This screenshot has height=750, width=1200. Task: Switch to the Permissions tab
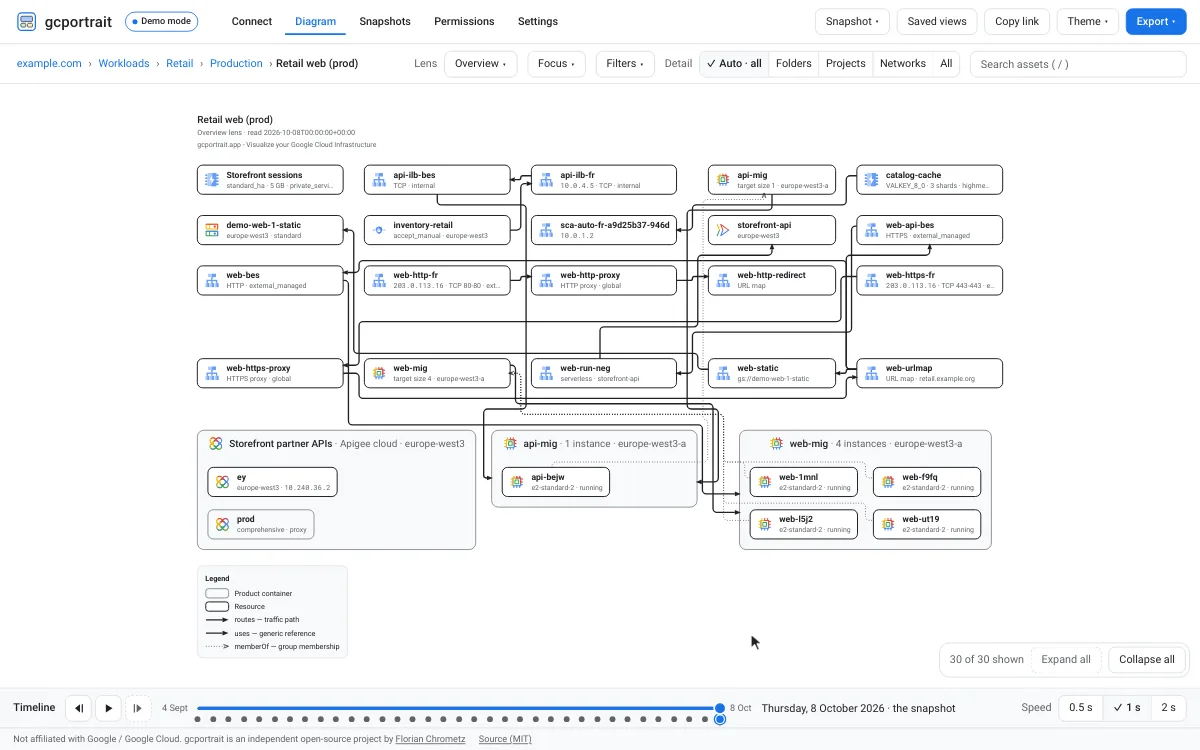(x=464, y=21)
